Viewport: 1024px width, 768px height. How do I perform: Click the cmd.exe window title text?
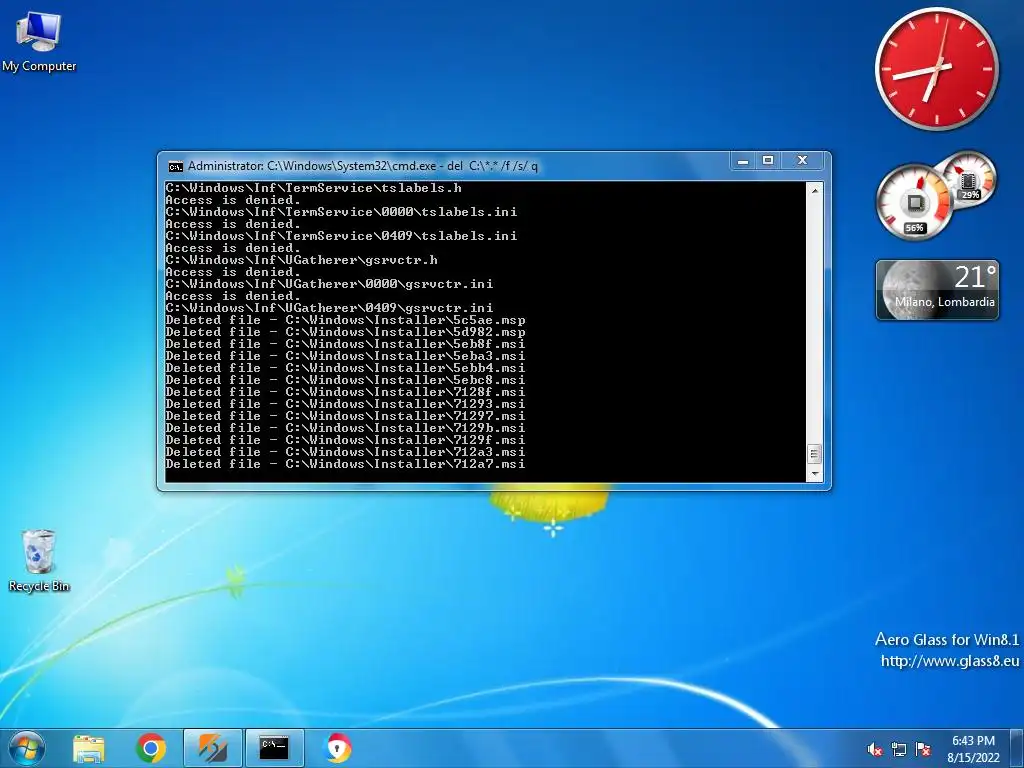(363, 166)
